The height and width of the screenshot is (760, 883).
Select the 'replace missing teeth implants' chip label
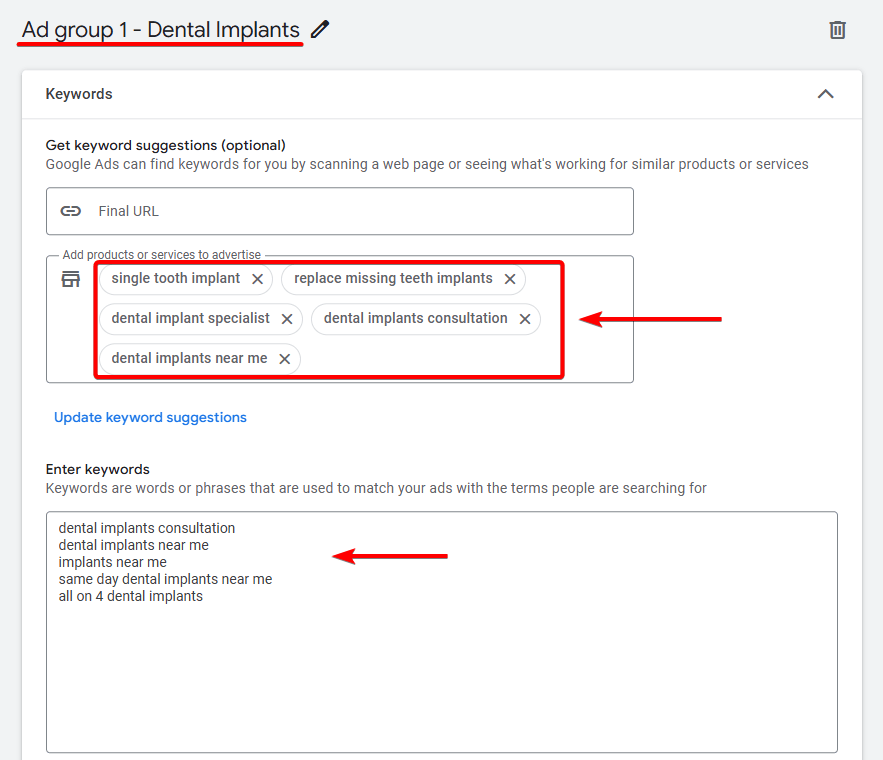[x=393, y=278]
